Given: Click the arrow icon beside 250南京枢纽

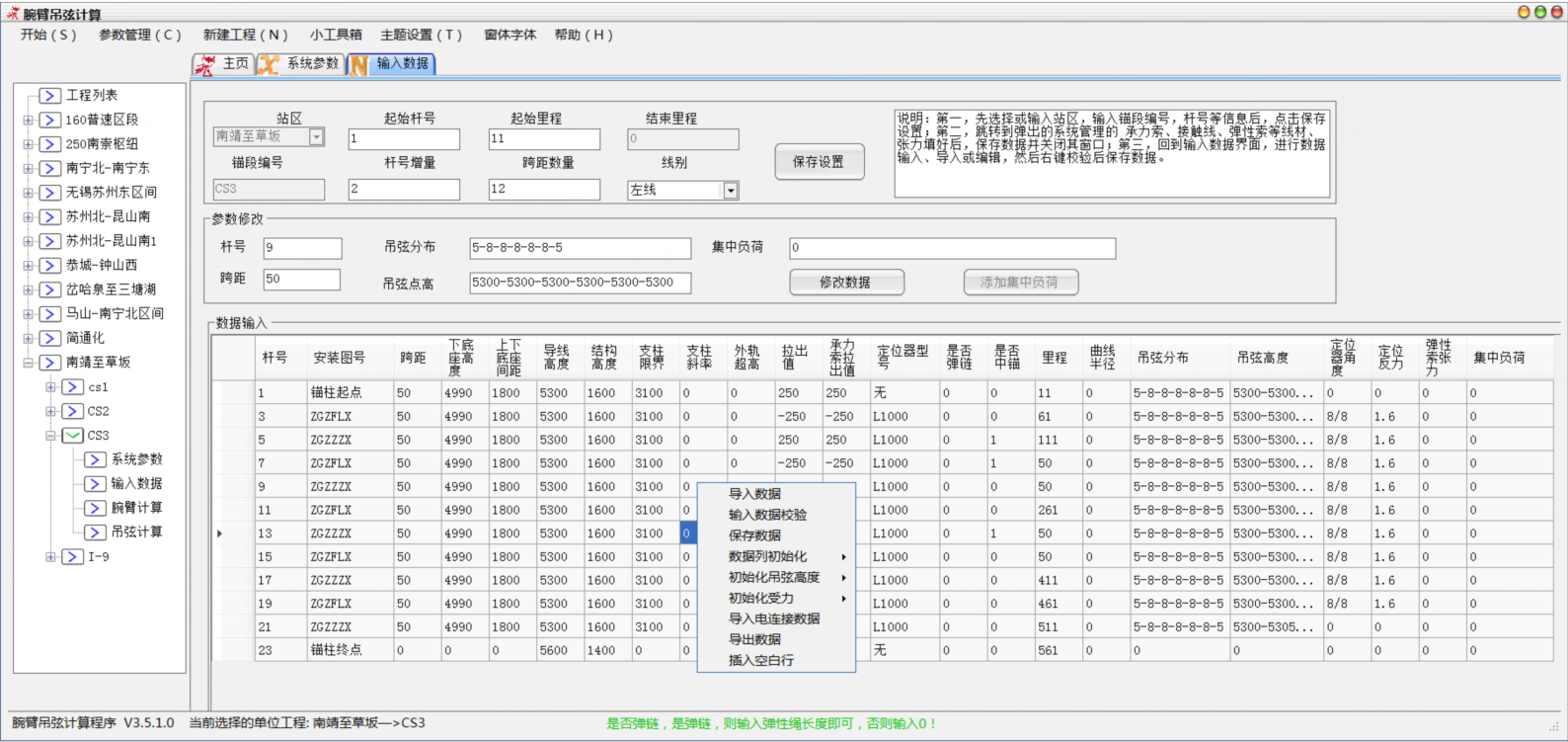Looking at the screenshot, I should click(x=50, y=144).
